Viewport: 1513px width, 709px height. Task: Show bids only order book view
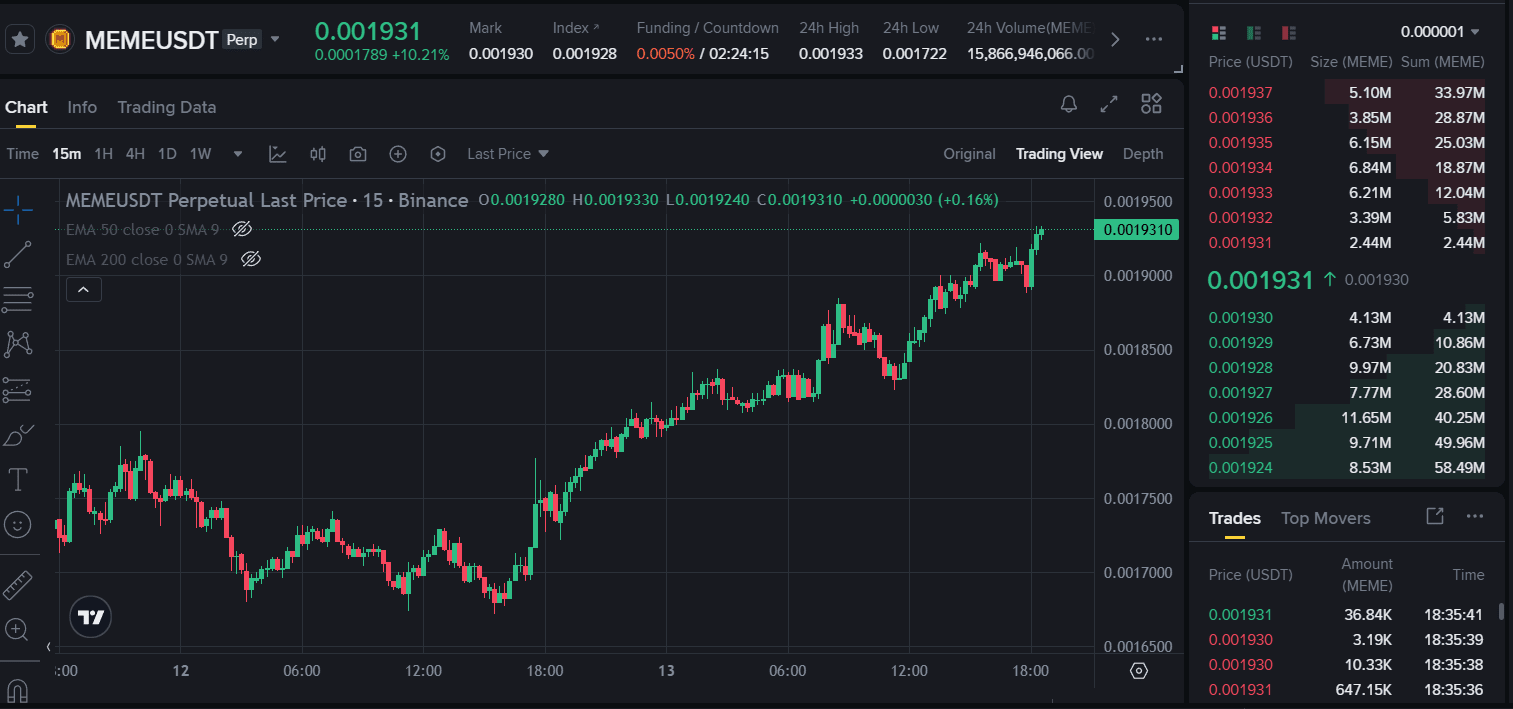(x=1254, y=33)
